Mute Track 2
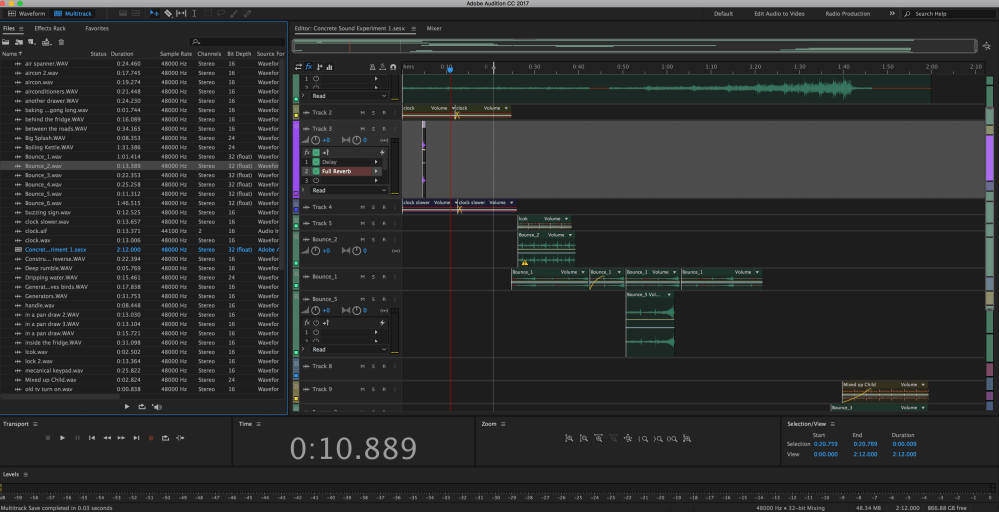The image size is (999, 512). (362, 113)
